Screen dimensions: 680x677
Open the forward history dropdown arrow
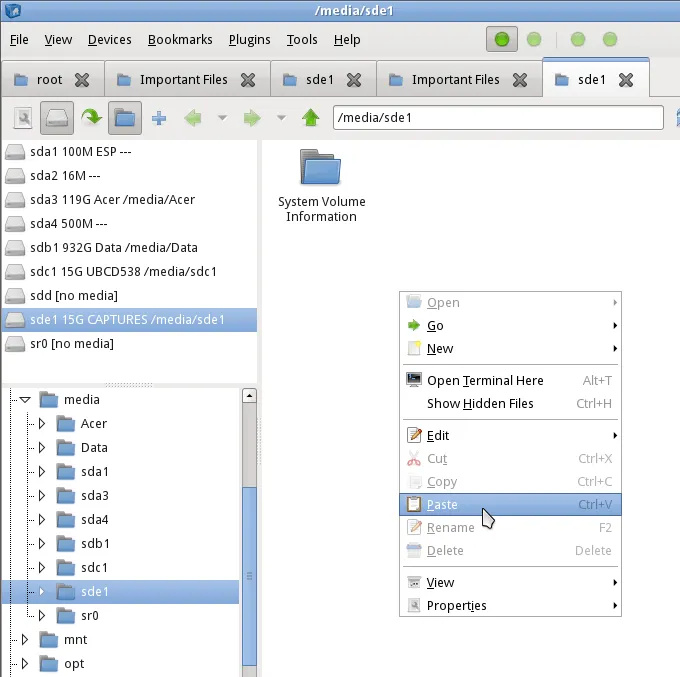[x=281, y=118]
